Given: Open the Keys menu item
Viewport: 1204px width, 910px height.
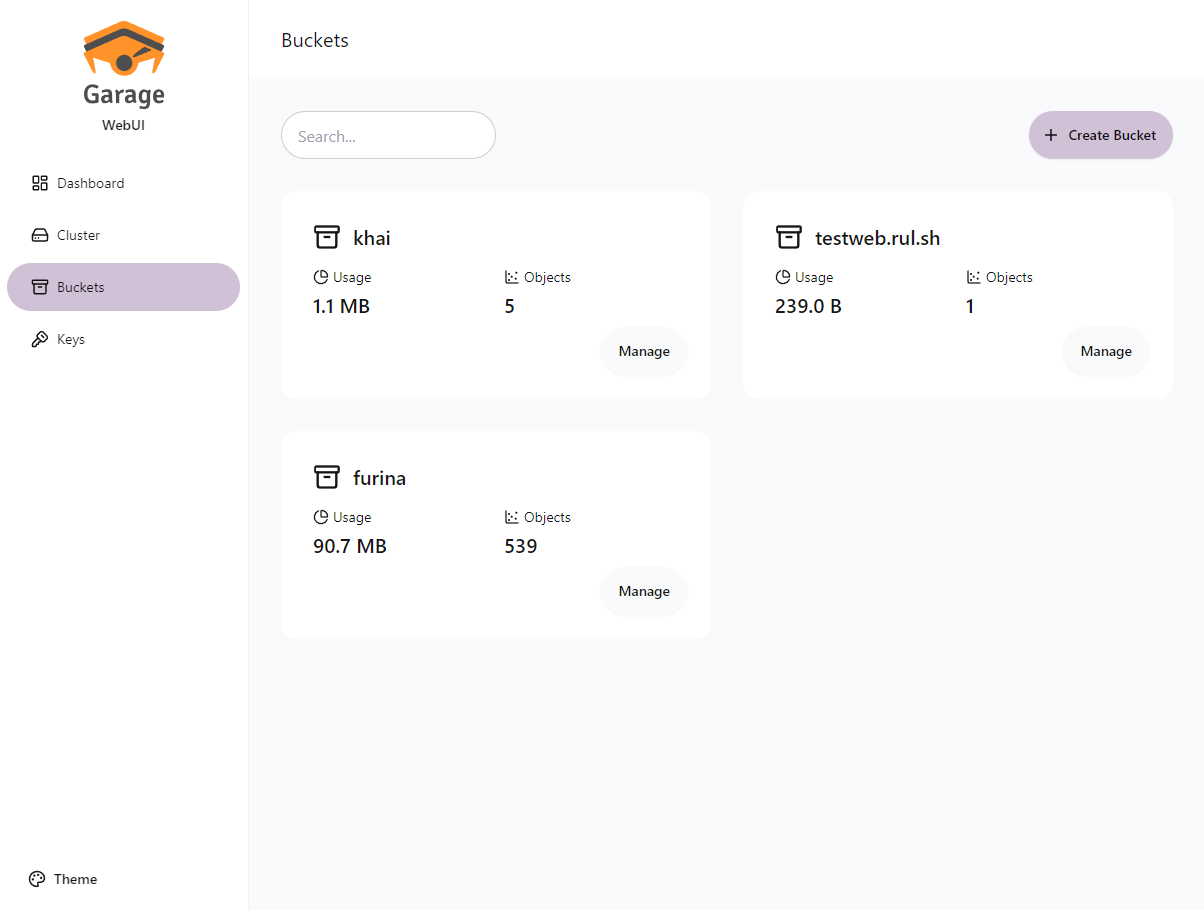Looking at the screenshot, I should (70, 339).
